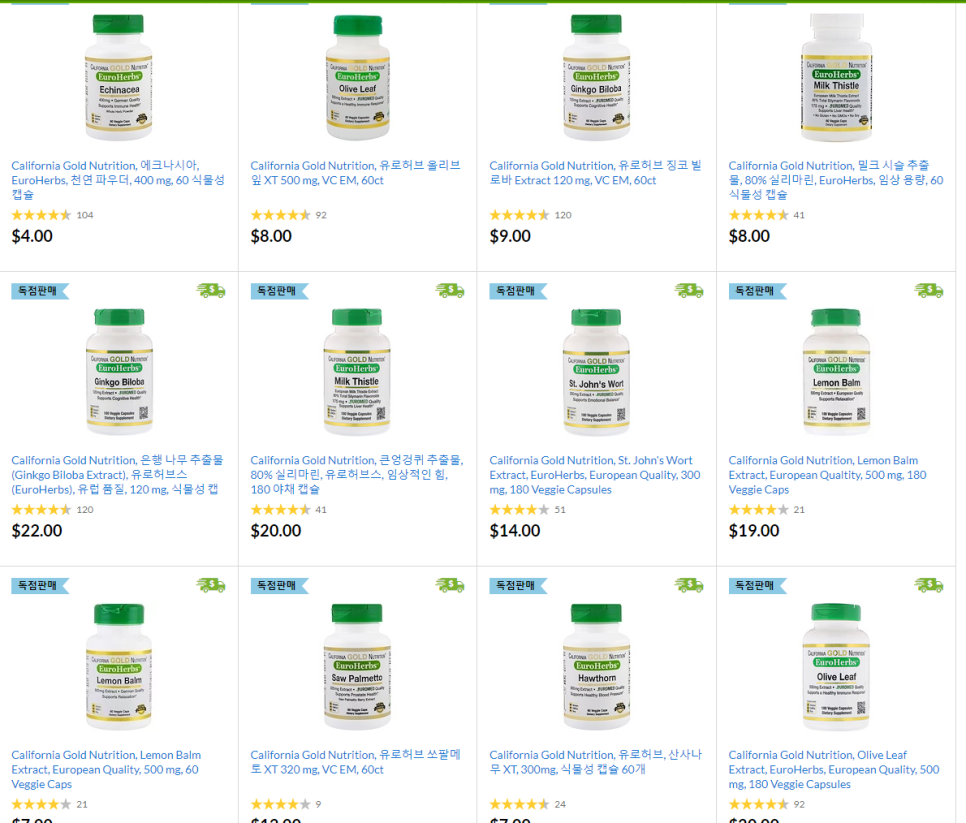Open the Saw Palmetto bottle image
This screenshot has height=823, width=966.
tap(357, 667)
